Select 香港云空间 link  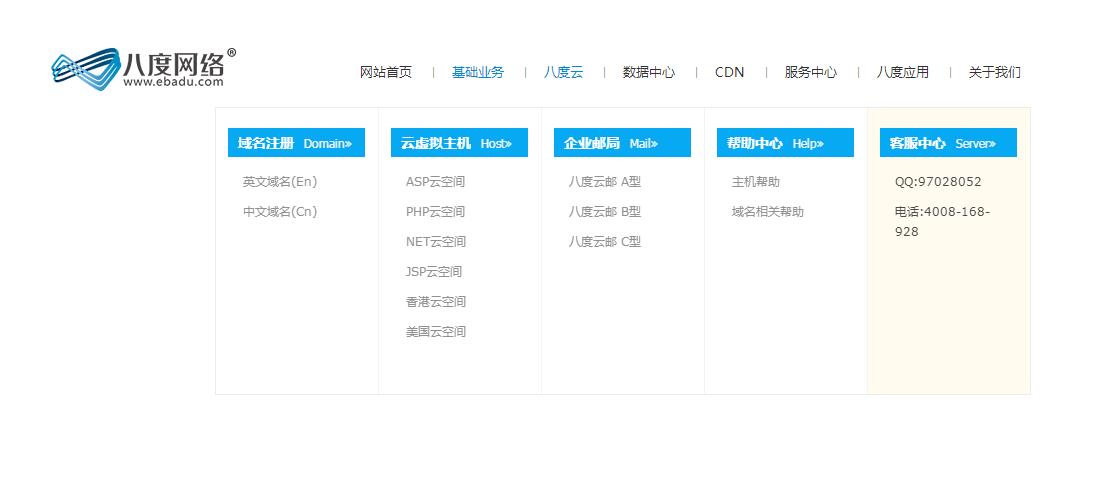pyautogui.click(x=435, y=301)
